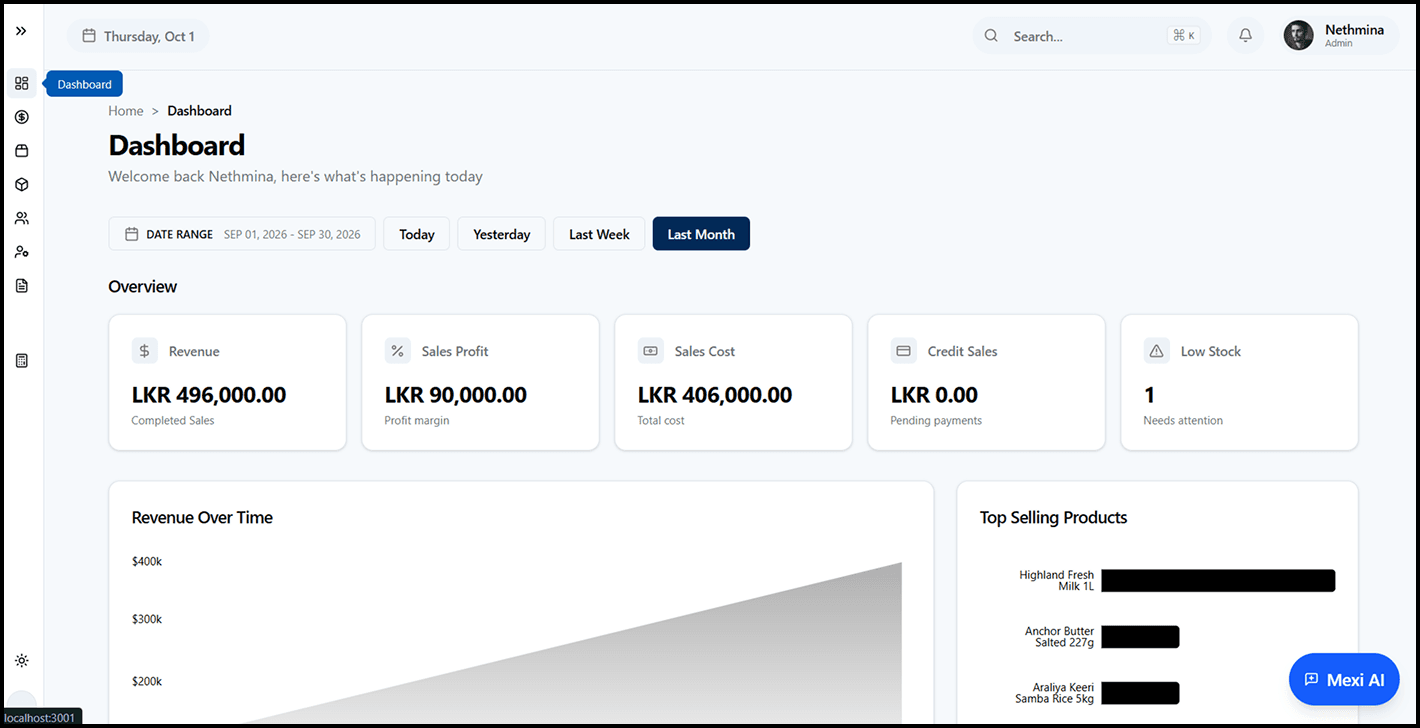The image size is (1420, 728).
Task: Expand the sidebar with double-chevron icon
Action: (x=21, y=31)
